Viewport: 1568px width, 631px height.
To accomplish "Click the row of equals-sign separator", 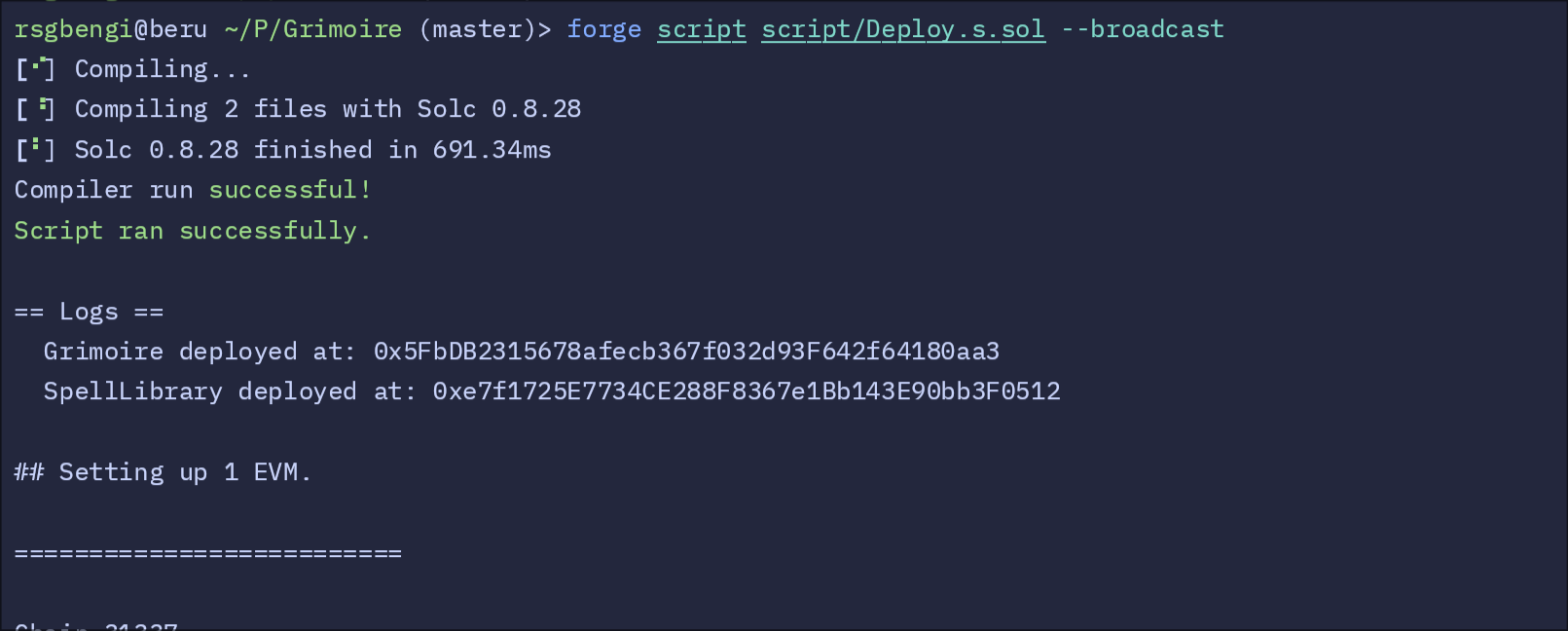I will [207, 553].
